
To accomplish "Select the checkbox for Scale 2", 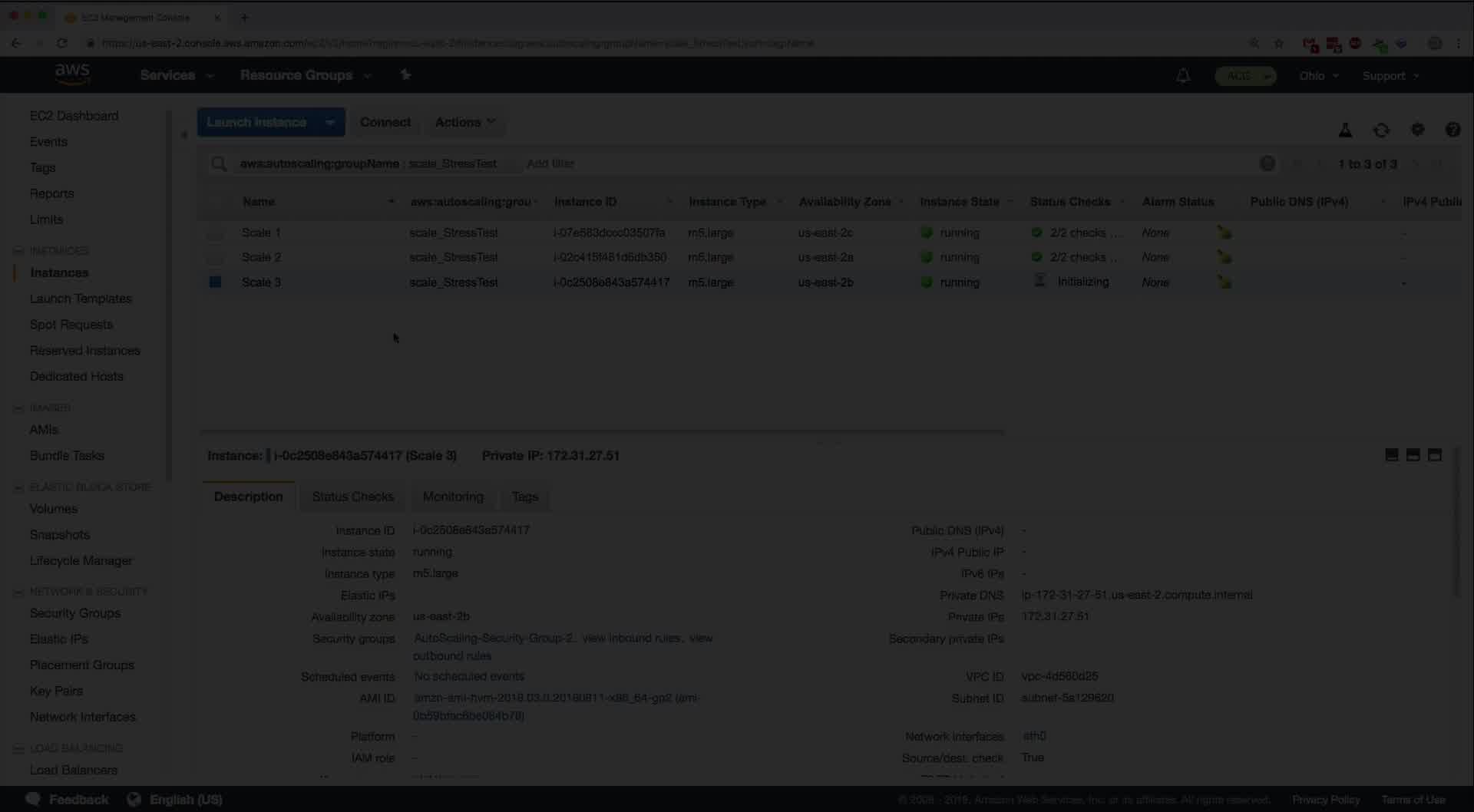I will [x=215, y=257].
